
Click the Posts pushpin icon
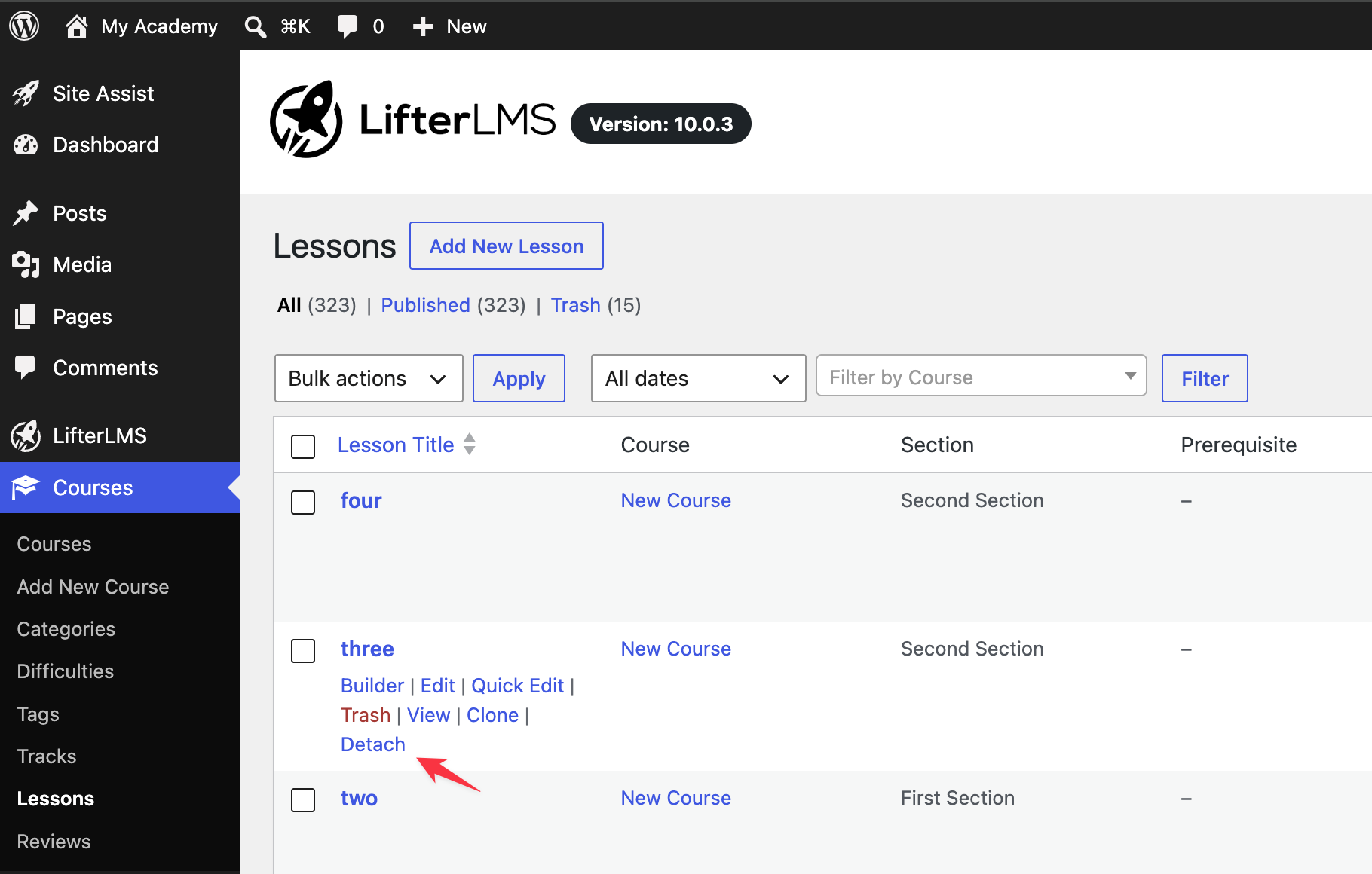pos(26,213)
